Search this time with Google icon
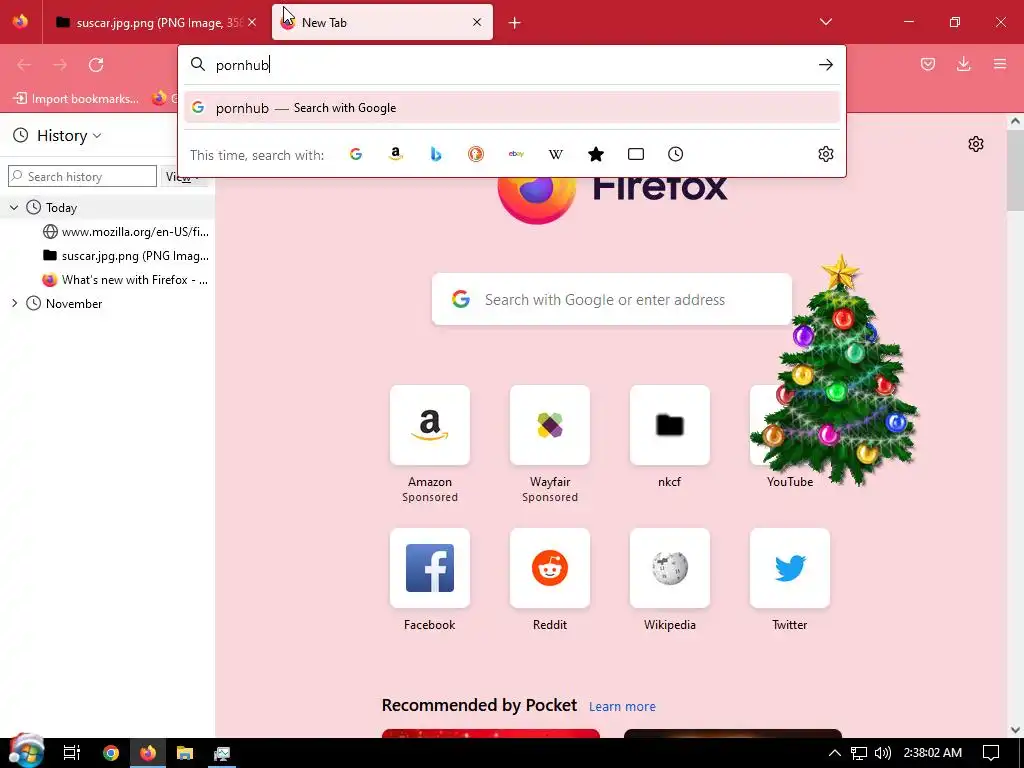1024x768 pixels. (x=356, y=154)
